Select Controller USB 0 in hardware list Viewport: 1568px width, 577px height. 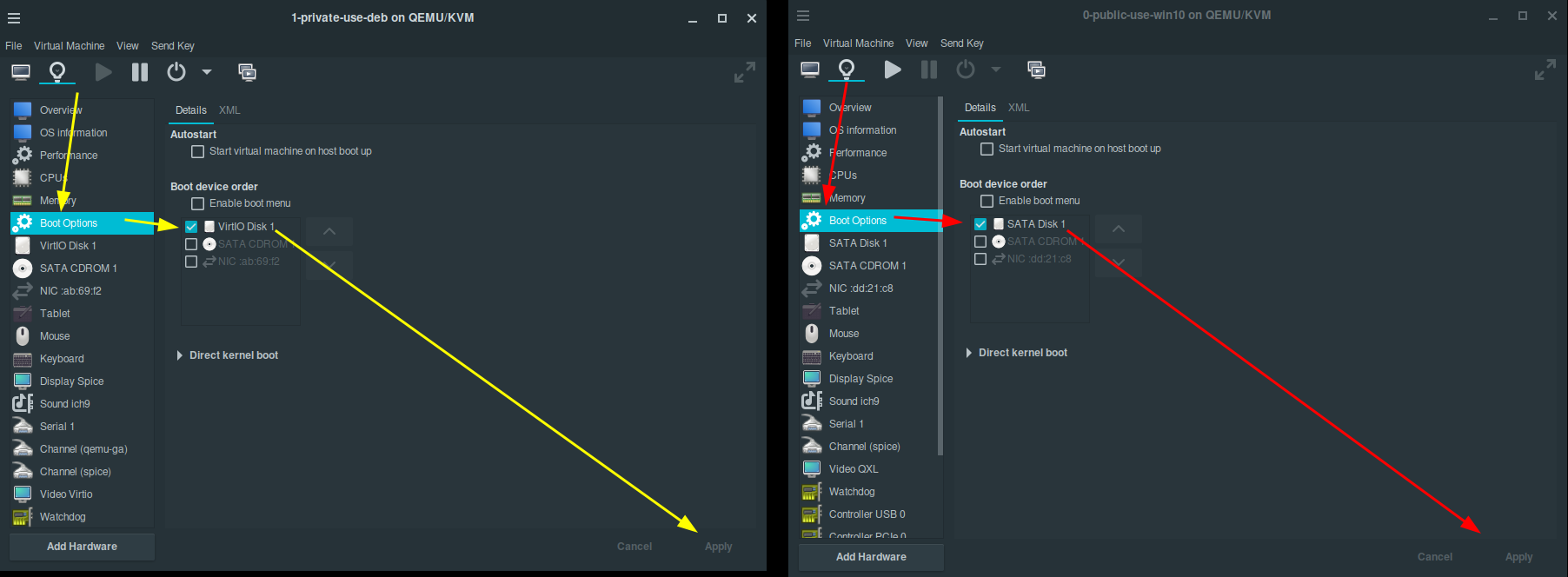pos(868,514)
